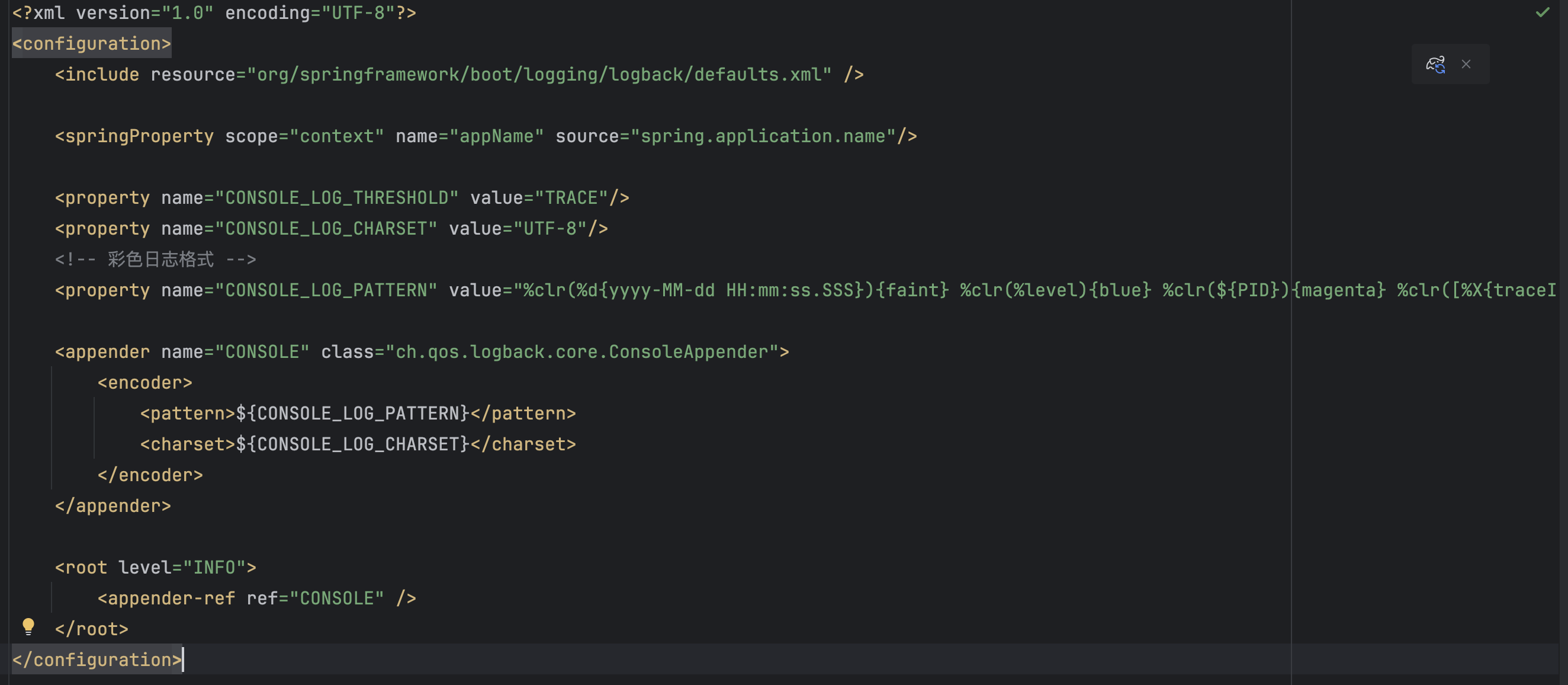1568x685 pixels.
Task: Click the Maven reload changes icon
Action: 1435,64
